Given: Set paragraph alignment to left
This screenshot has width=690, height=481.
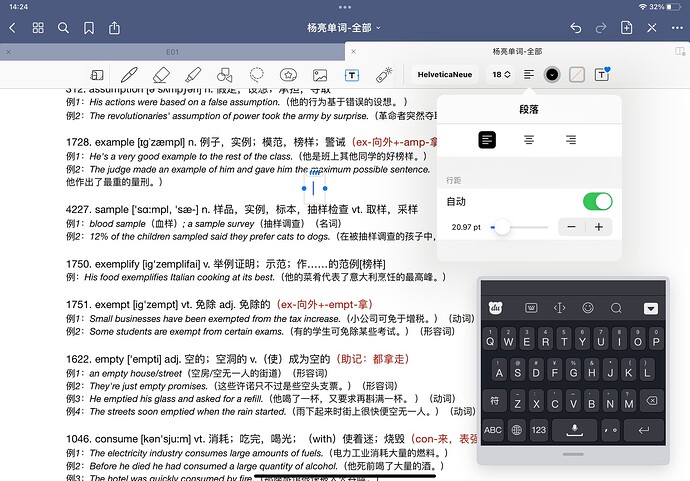Looking at the screenshot, I should coord(487,140).
